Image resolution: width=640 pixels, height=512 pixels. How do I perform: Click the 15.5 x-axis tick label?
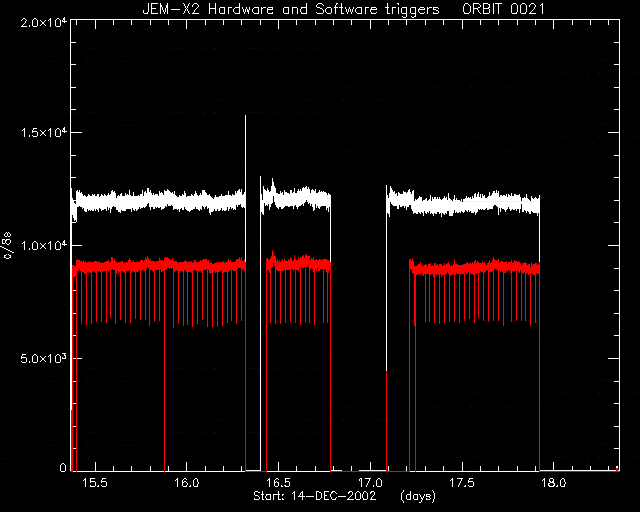95,483
